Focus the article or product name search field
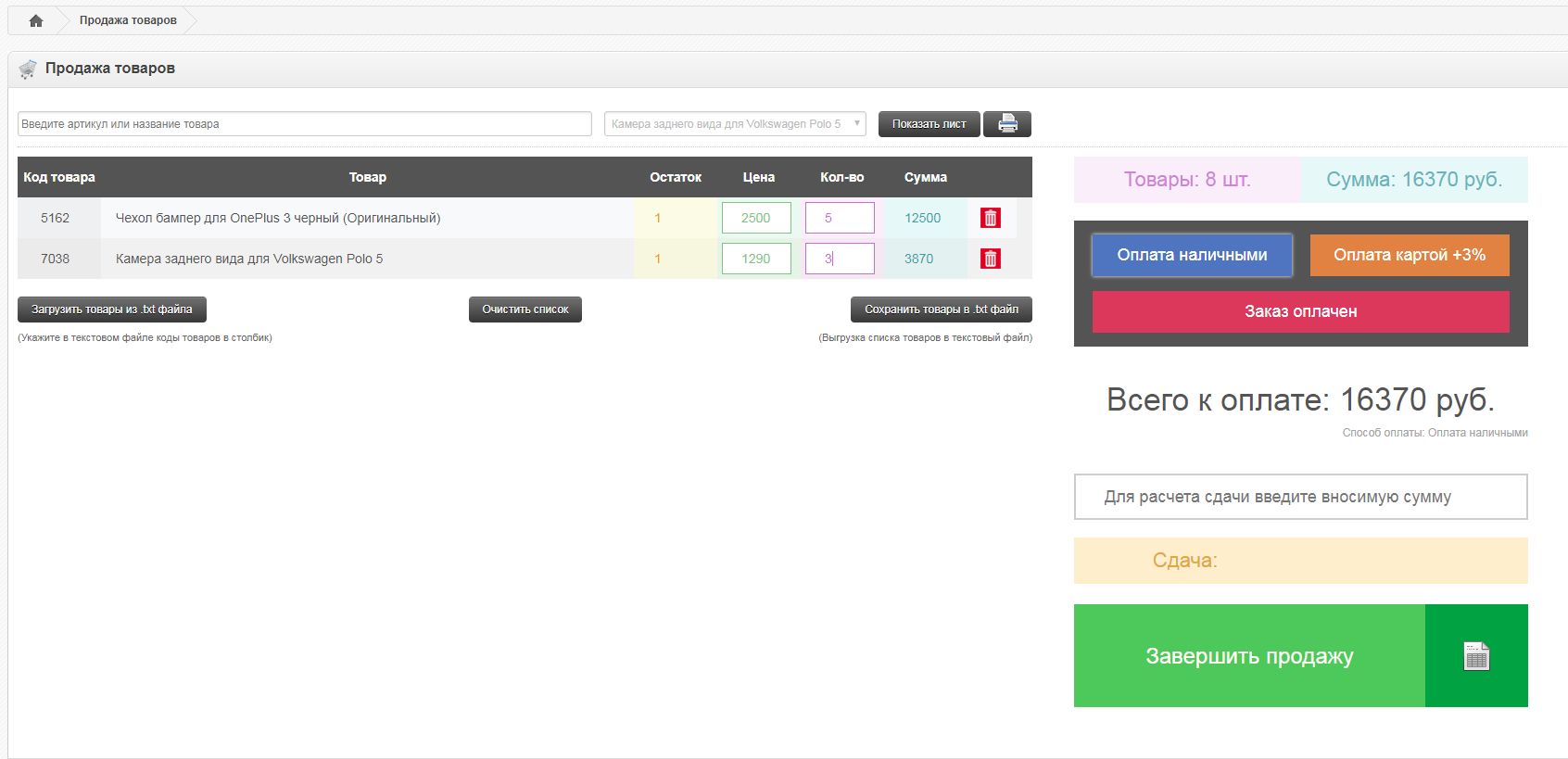 [x=304, y=124]
